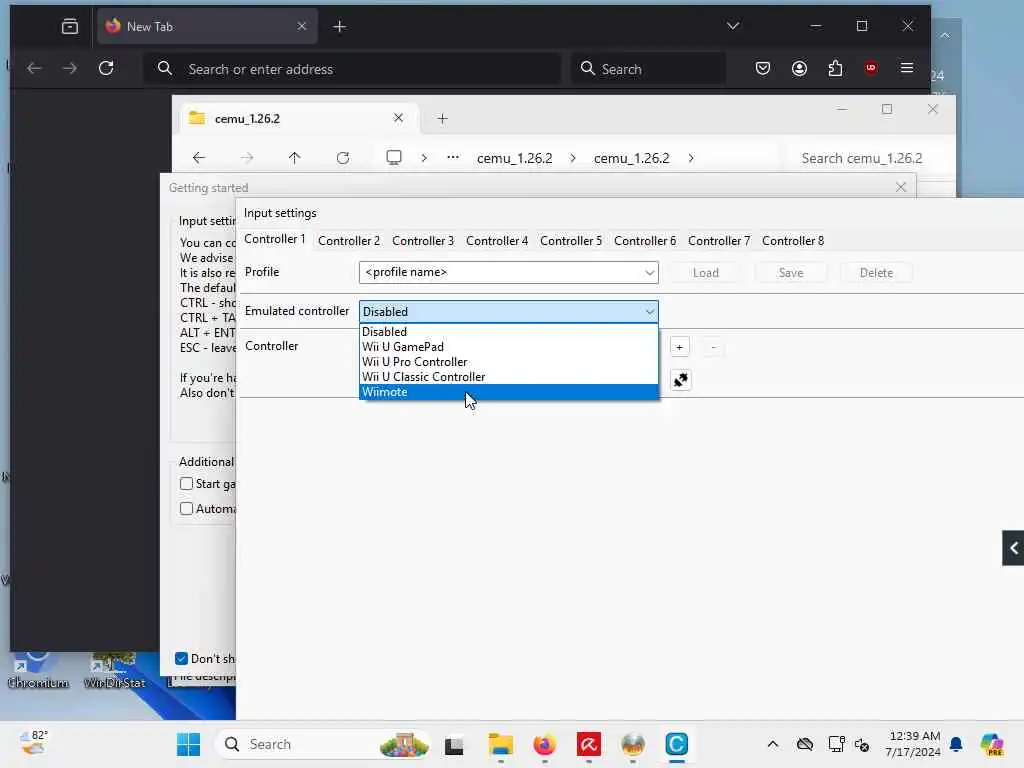Toggle the Automatic checkbox in Getting started
Screen dimensions: 1024x768
(186, 509)
